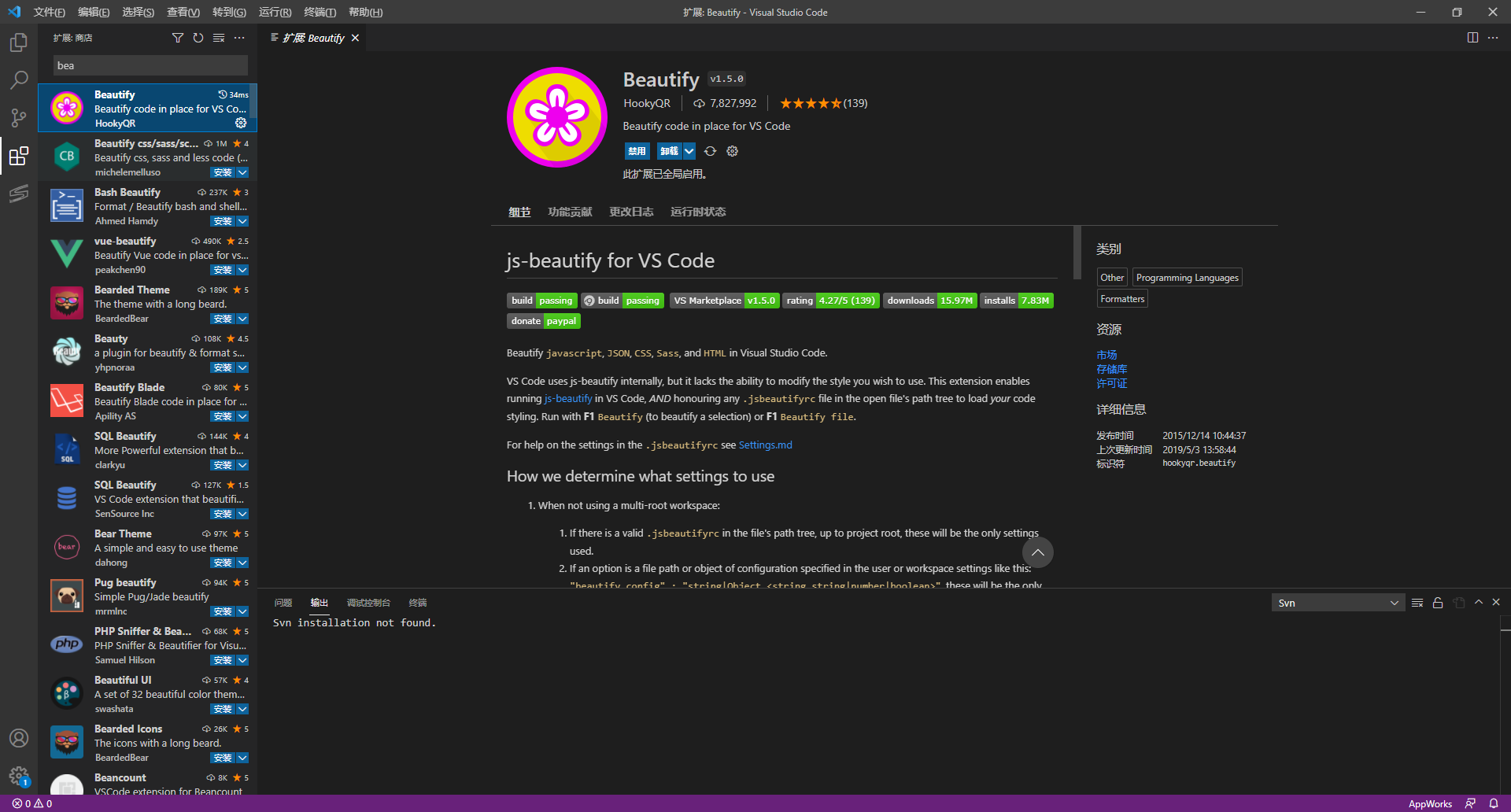1511x812 pixels.
Task: Open the Explorer view in activity bar
Action: (19, 42)
